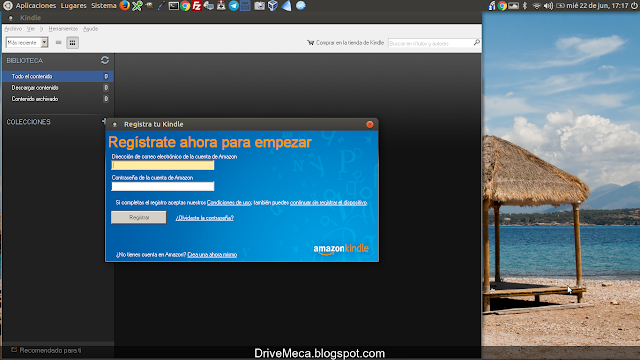Open the screenshot camera launcher
This screenshot has width=640, height=360.
[x=259, y=6]
